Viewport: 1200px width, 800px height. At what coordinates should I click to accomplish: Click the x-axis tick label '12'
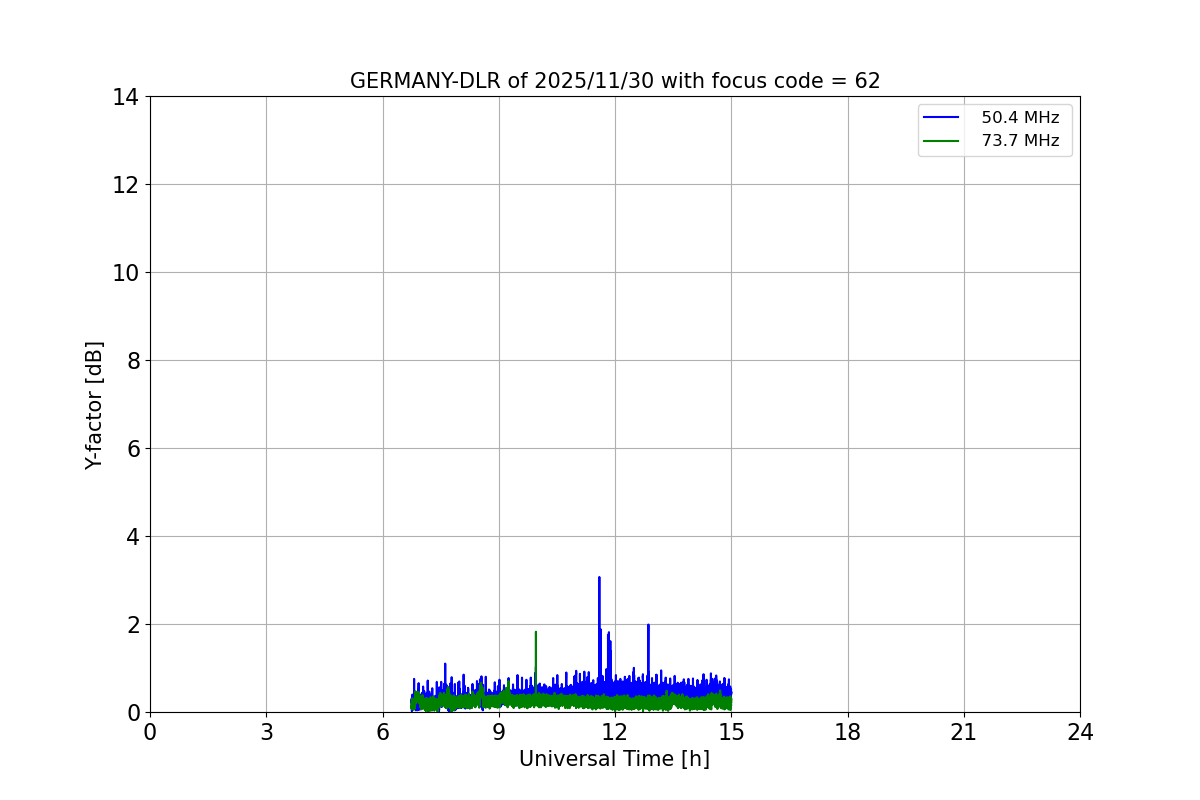click(x=615, y=732)
